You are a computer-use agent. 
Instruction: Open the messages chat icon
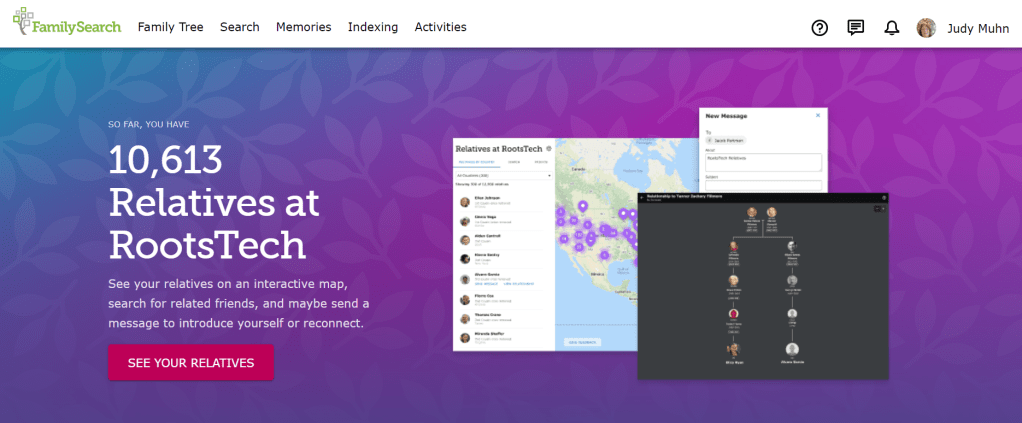[856, 27]
